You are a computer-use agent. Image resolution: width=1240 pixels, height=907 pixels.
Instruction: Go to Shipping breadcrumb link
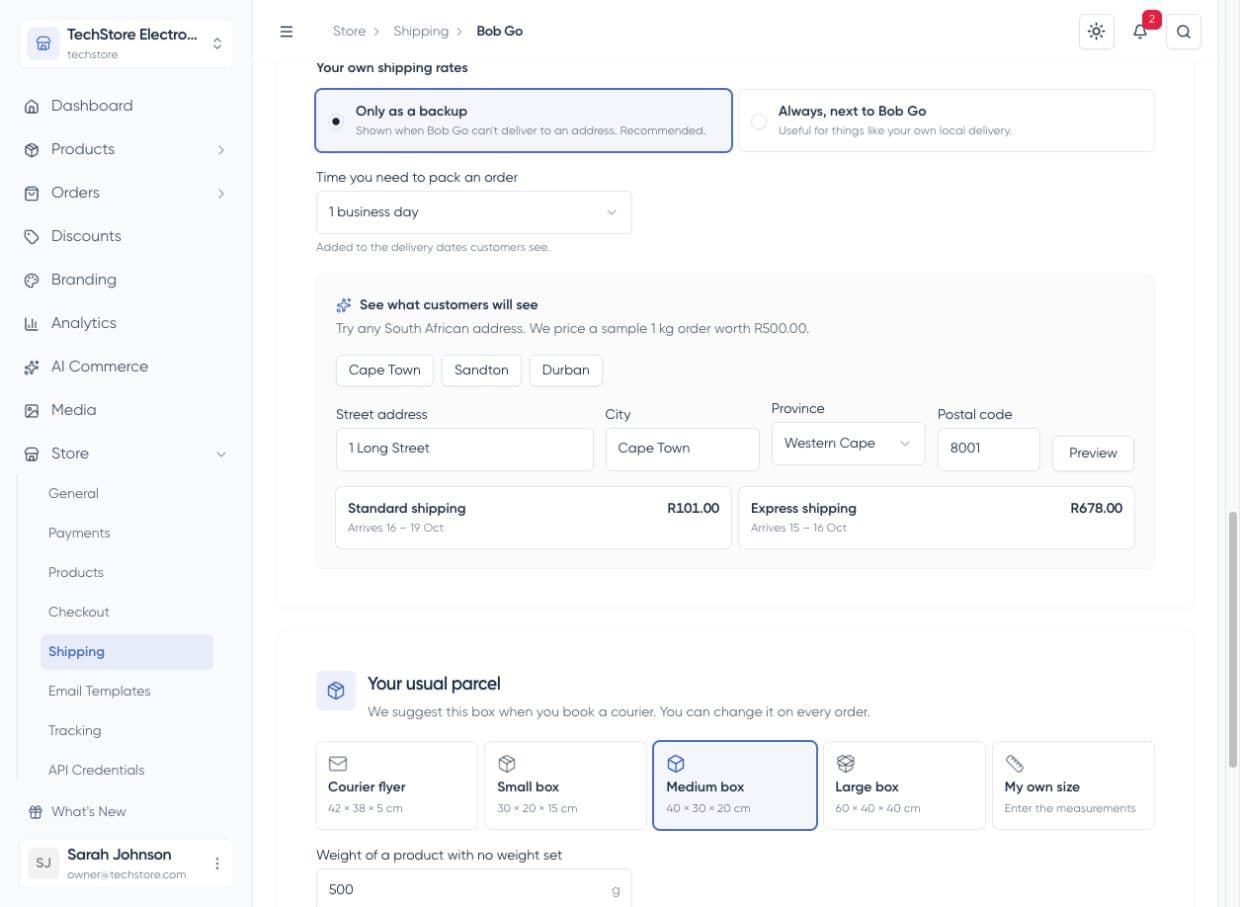point(421,31)
